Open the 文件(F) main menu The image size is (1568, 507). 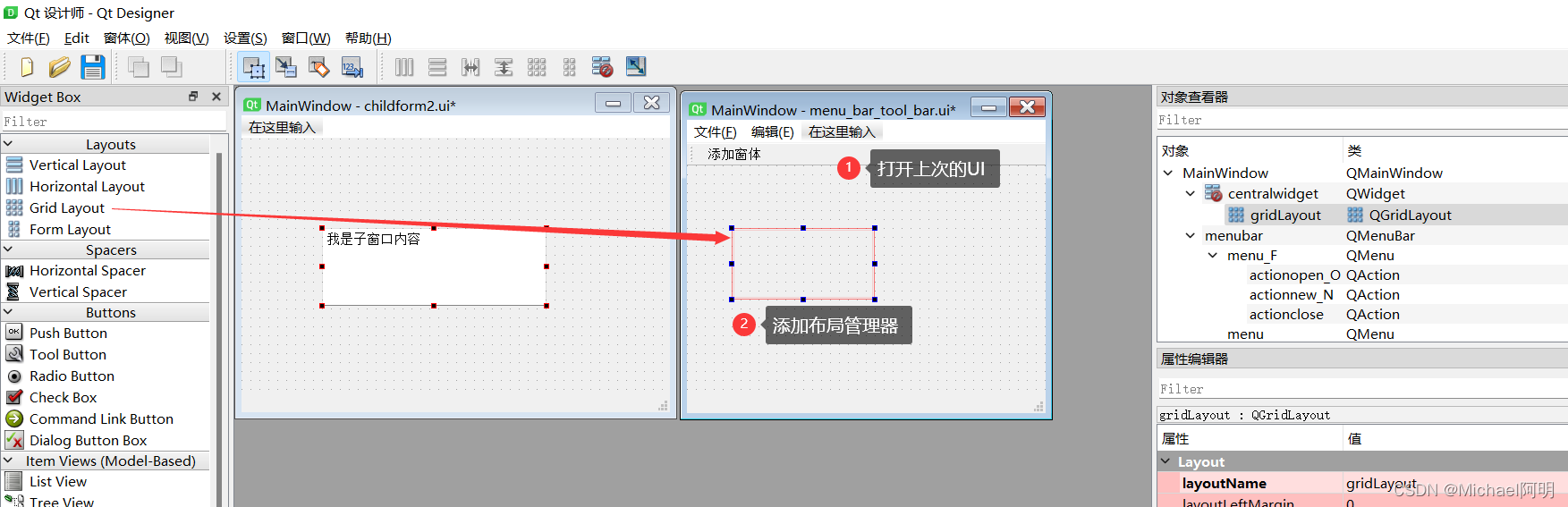pos(29,38)
